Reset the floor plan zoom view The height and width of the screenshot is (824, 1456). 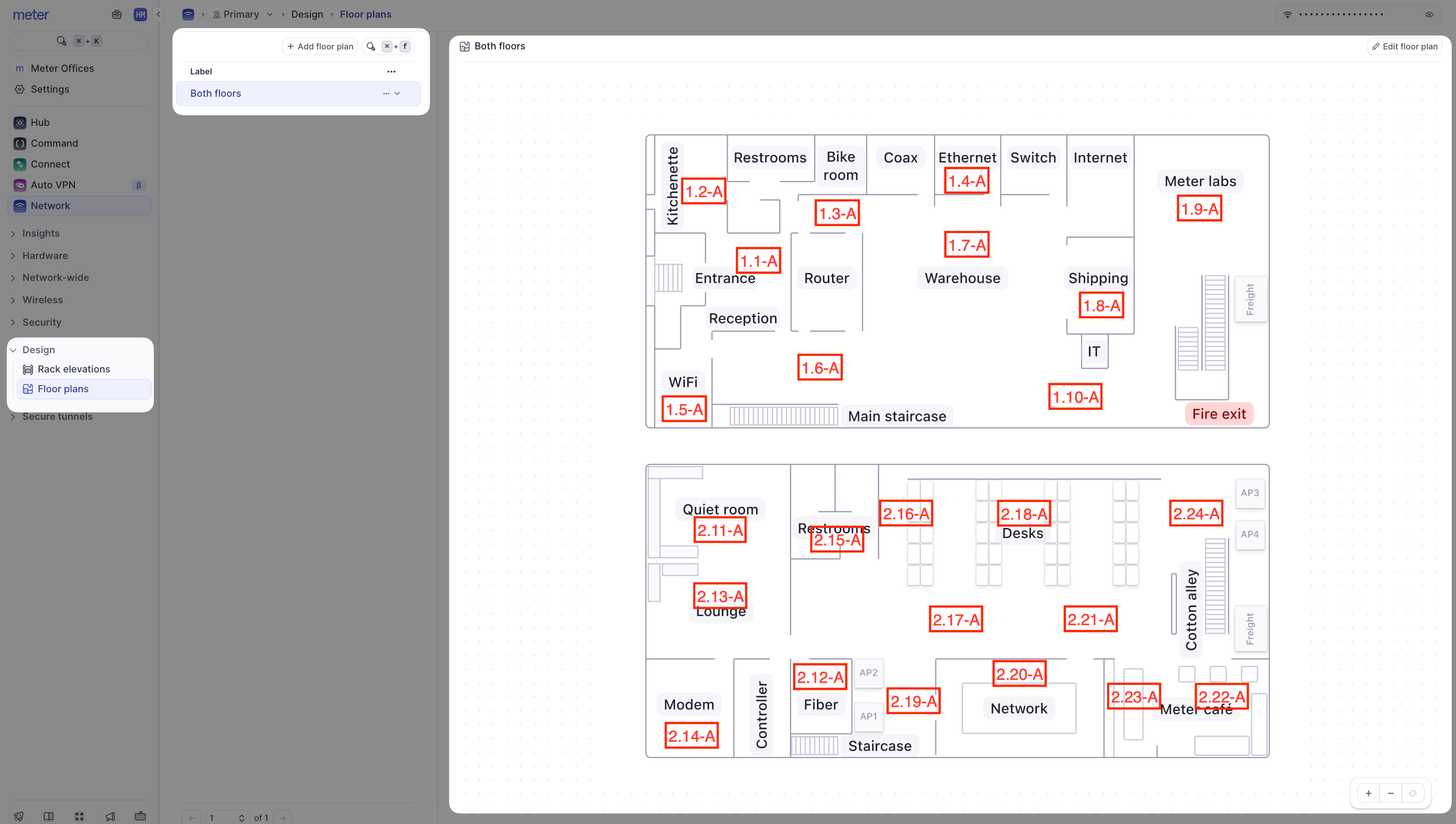tap(1412, 793)
